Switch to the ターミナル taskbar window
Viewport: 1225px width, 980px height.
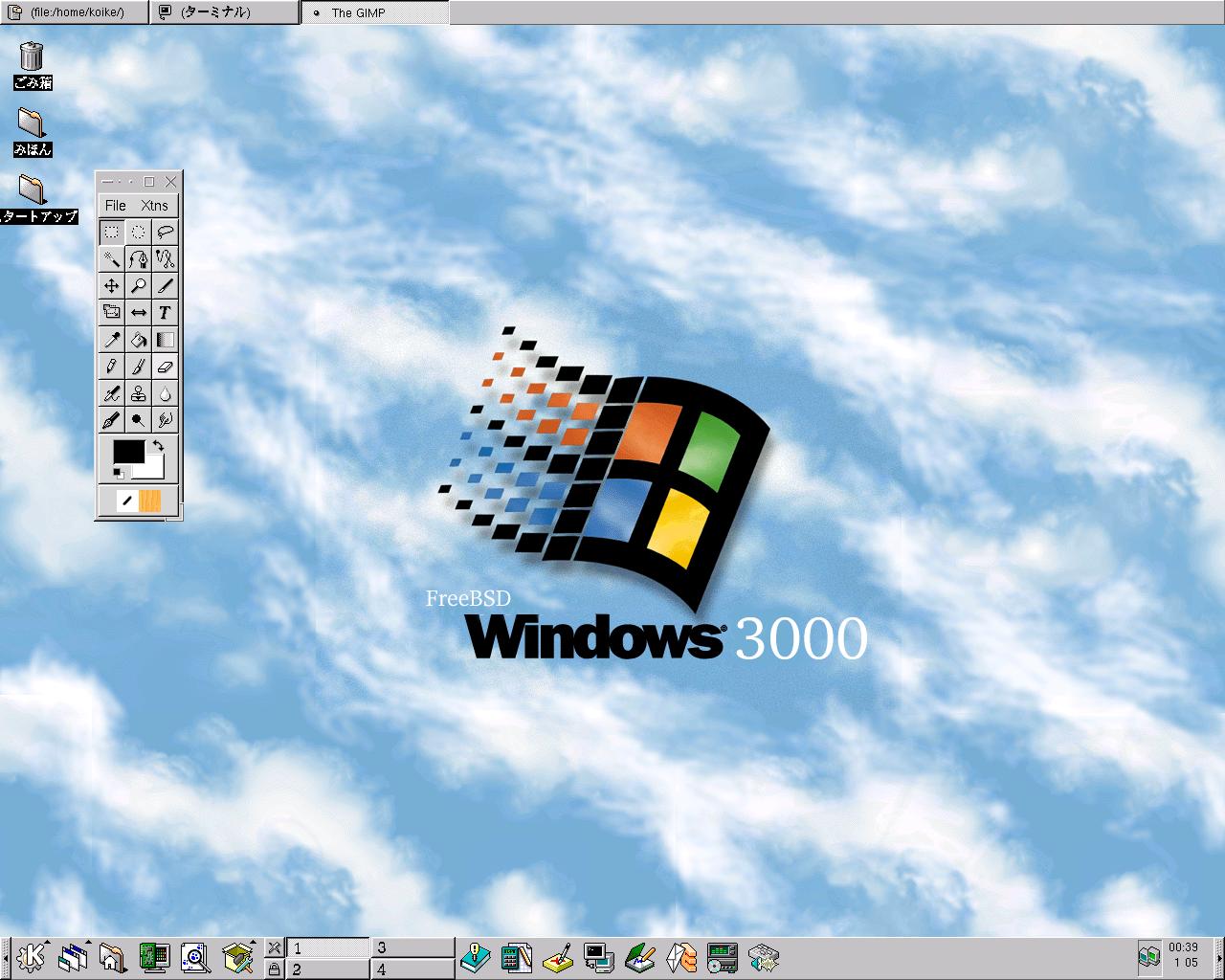[x=225, y=12]
